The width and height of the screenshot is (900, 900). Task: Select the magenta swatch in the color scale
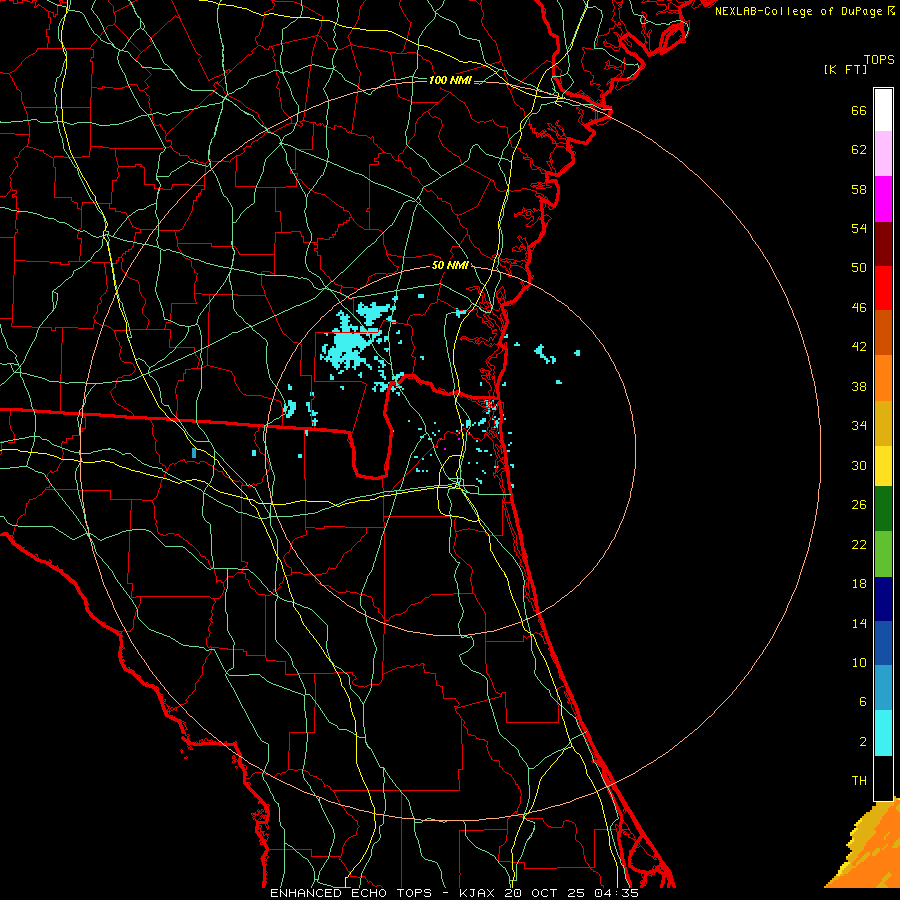pos(883,199)
